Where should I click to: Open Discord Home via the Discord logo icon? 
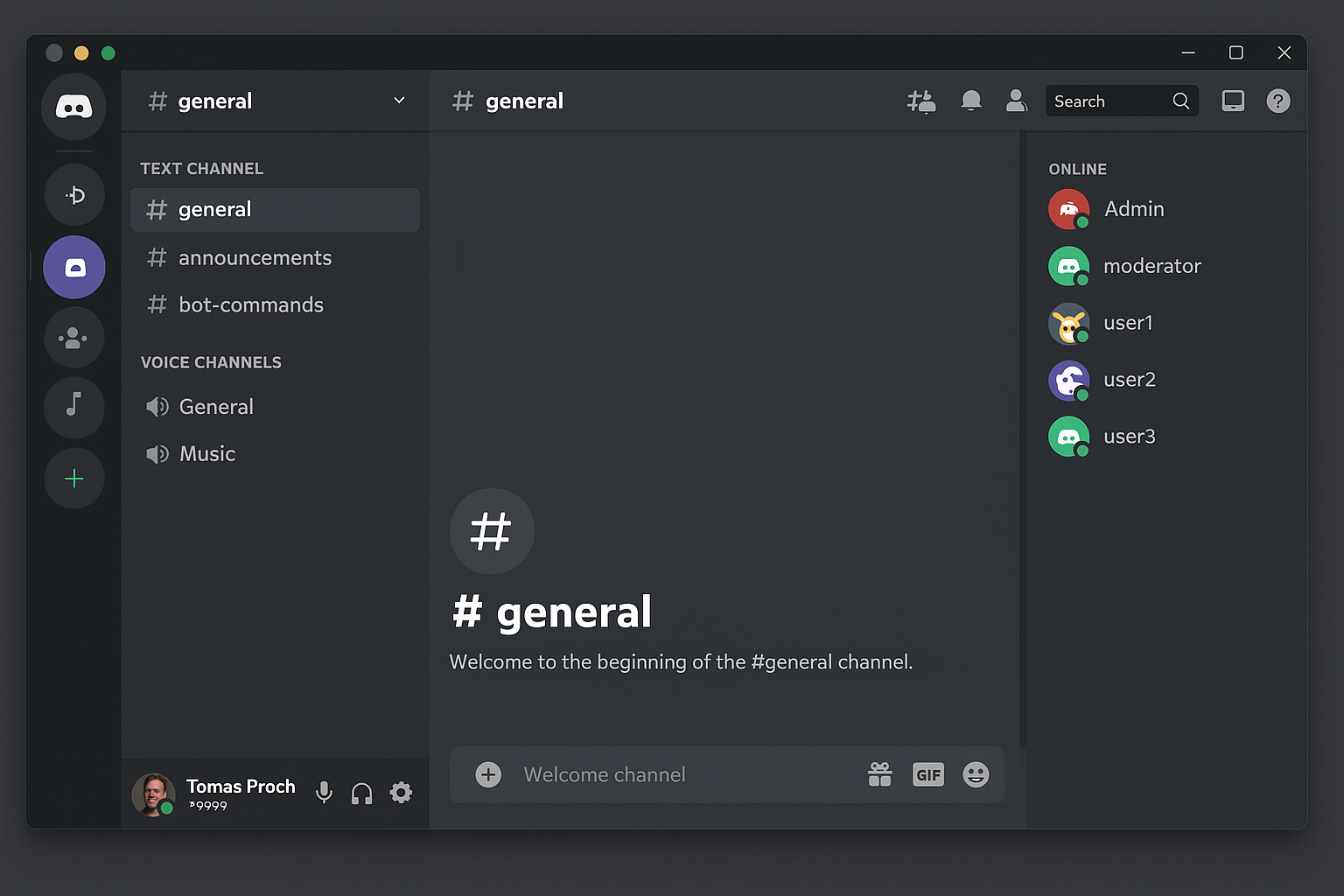pos(73,107)
